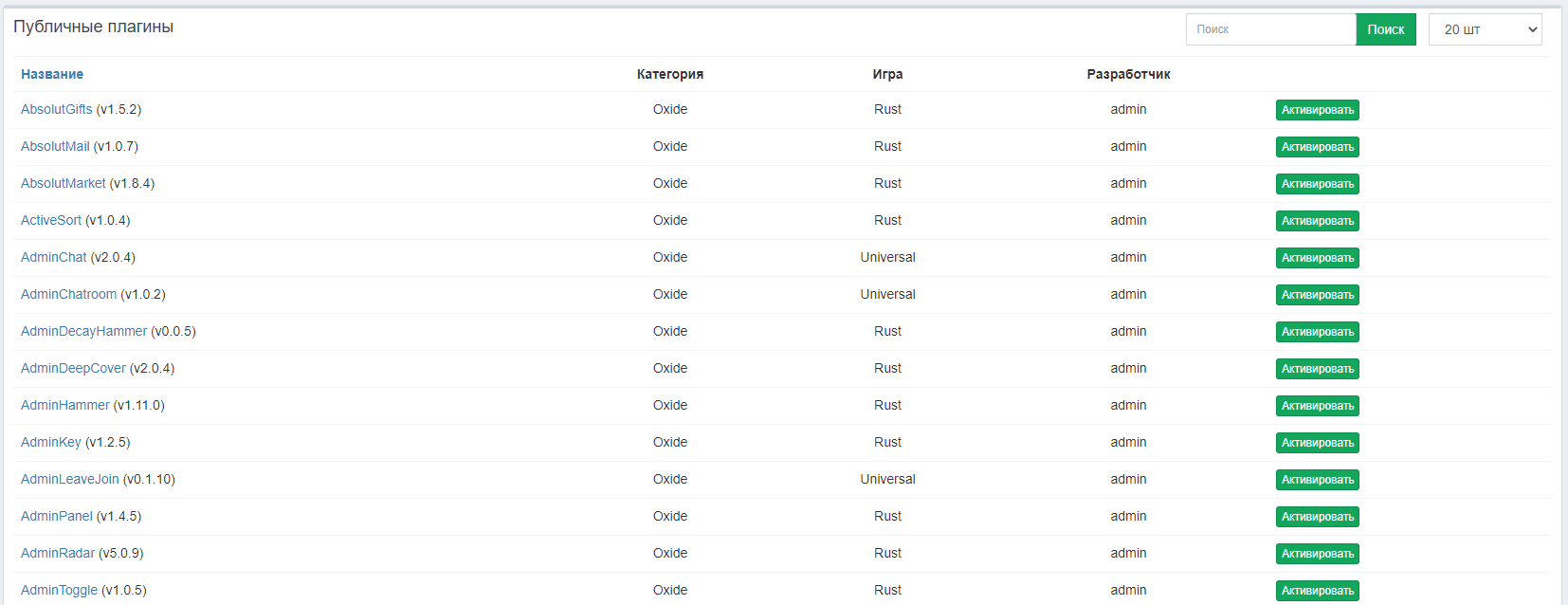Open the ActiveSort plugin link
The width and height of the screenshot is (1568, 605).
coord(51,221)
